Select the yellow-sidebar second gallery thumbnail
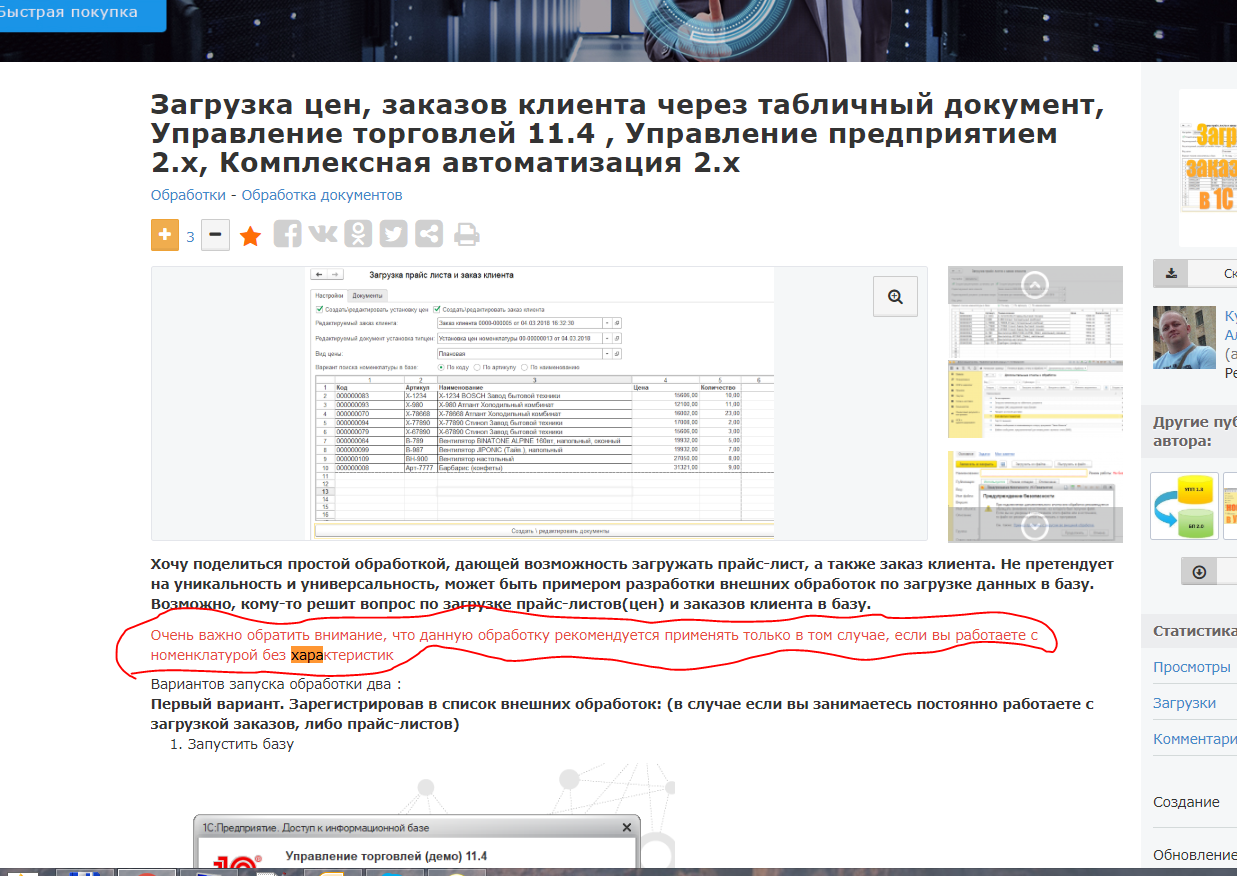This screenshot has height=876, width=1237. click(x=1035, y=398)
